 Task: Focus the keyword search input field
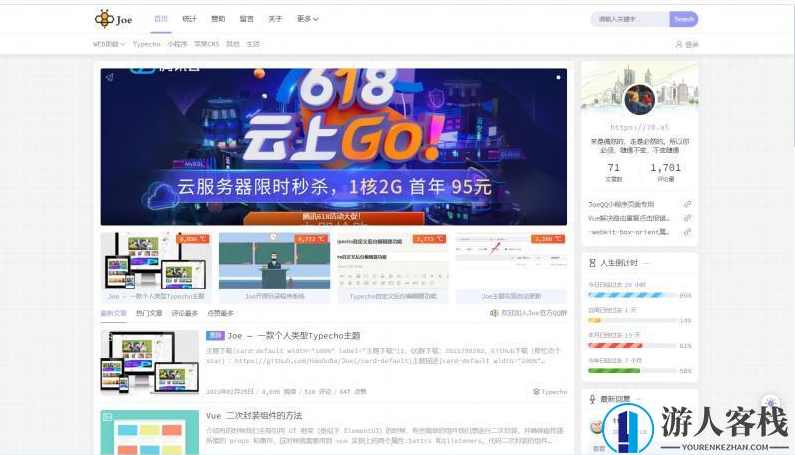pos(630,19)
